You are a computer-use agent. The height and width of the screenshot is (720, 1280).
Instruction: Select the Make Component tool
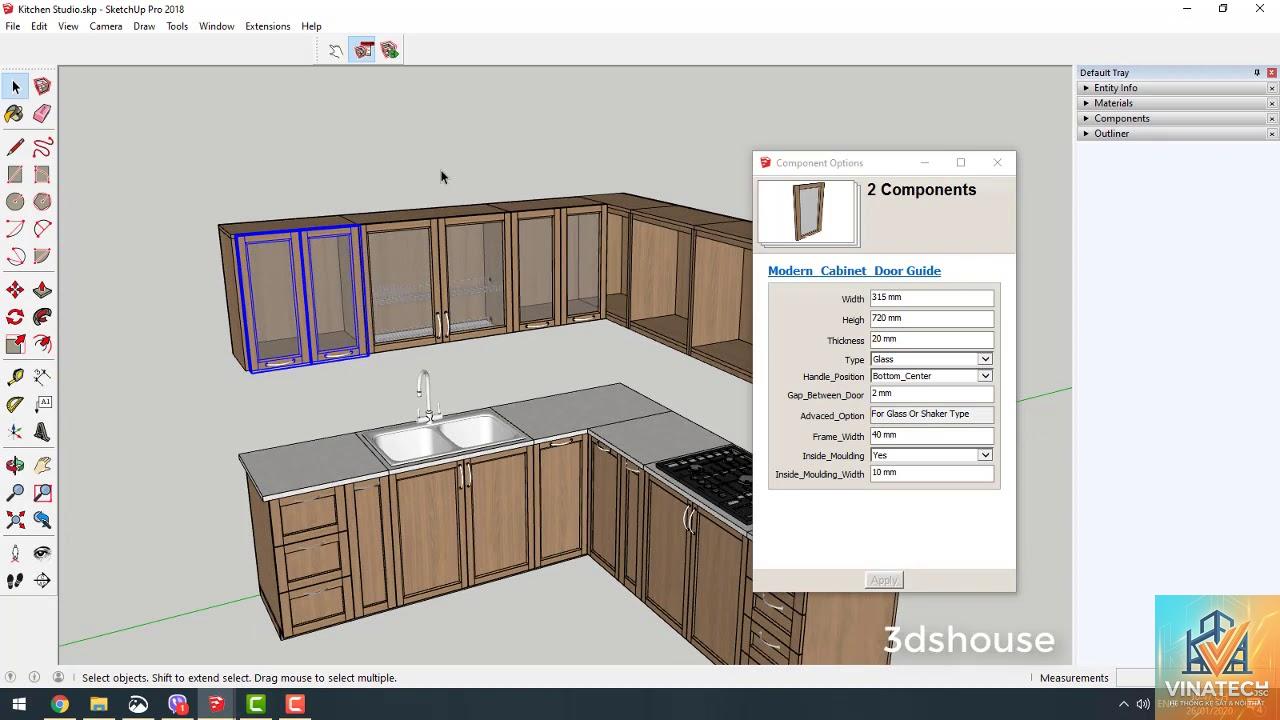coord(42,87)
